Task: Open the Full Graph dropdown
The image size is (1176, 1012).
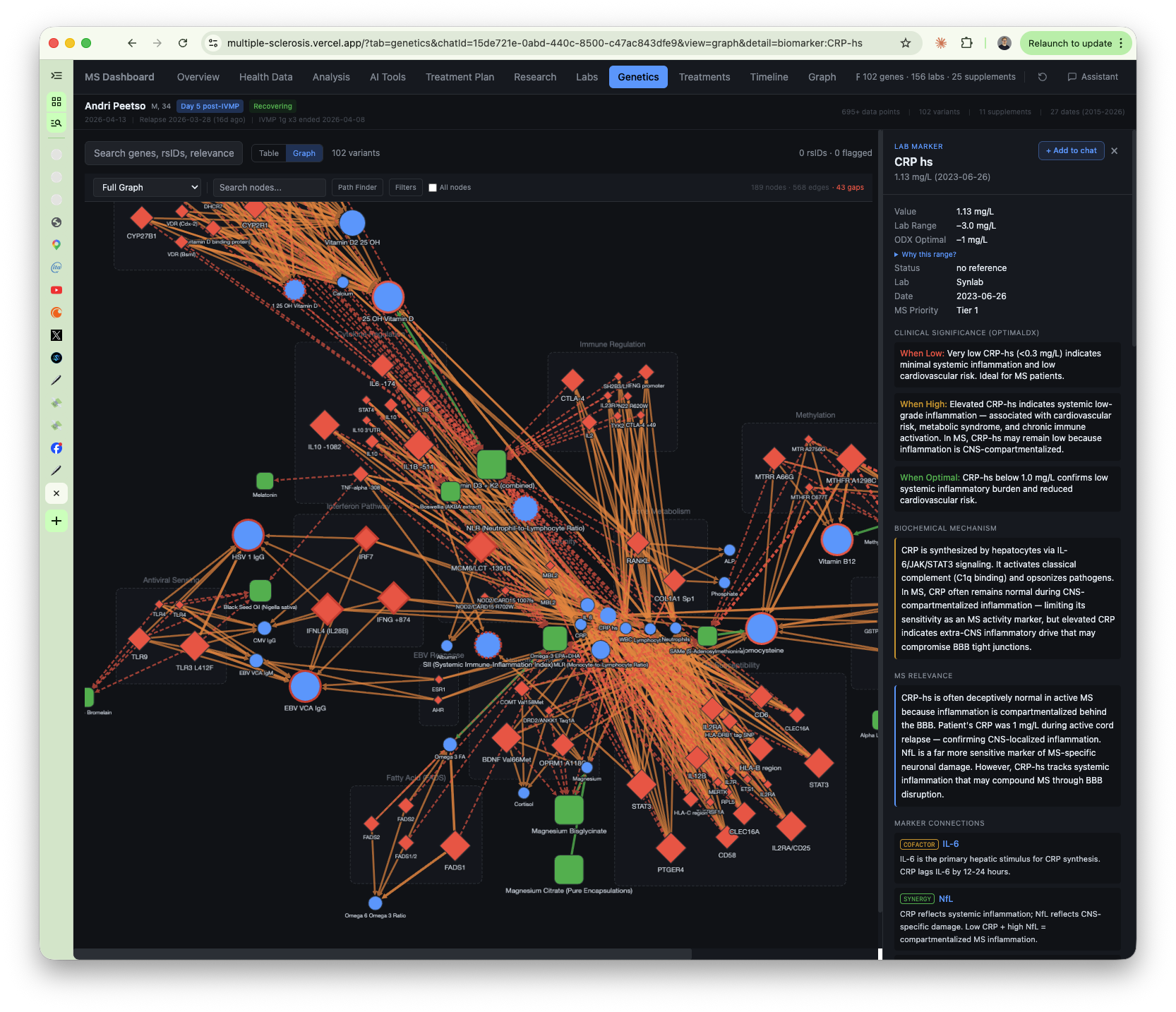Action: (x=146, y=187)
